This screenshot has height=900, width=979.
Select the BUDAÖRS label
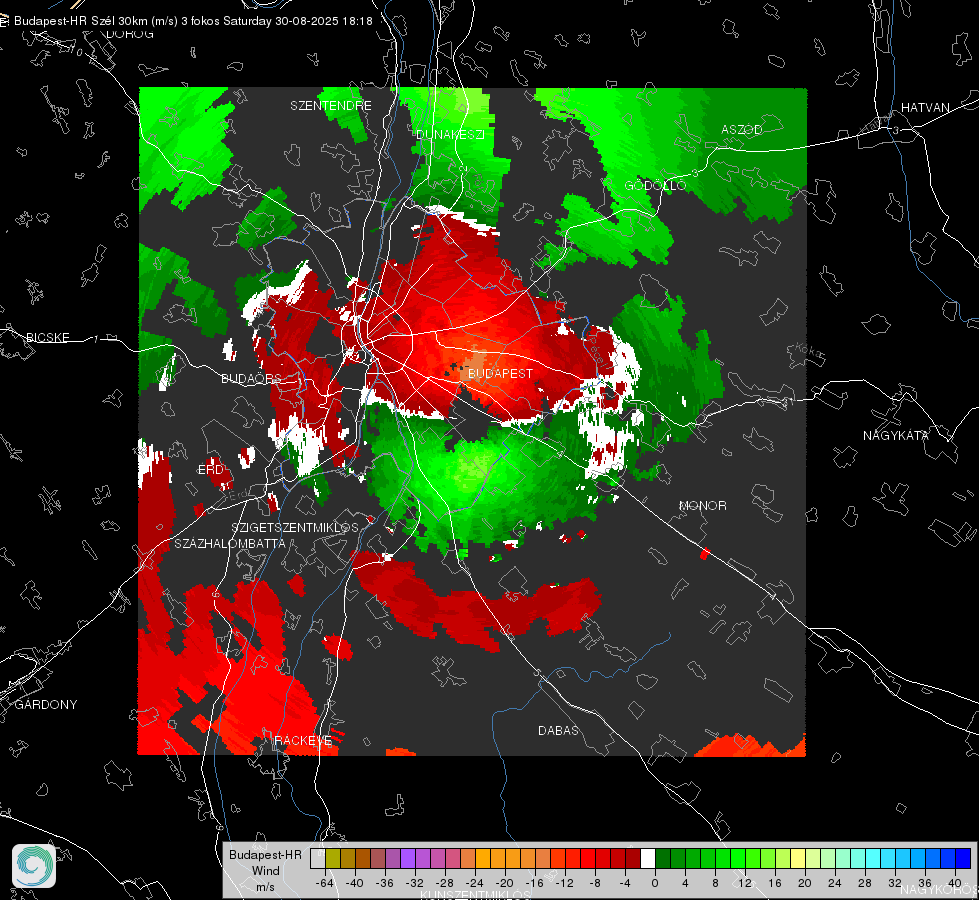click(x=251, y=378)
